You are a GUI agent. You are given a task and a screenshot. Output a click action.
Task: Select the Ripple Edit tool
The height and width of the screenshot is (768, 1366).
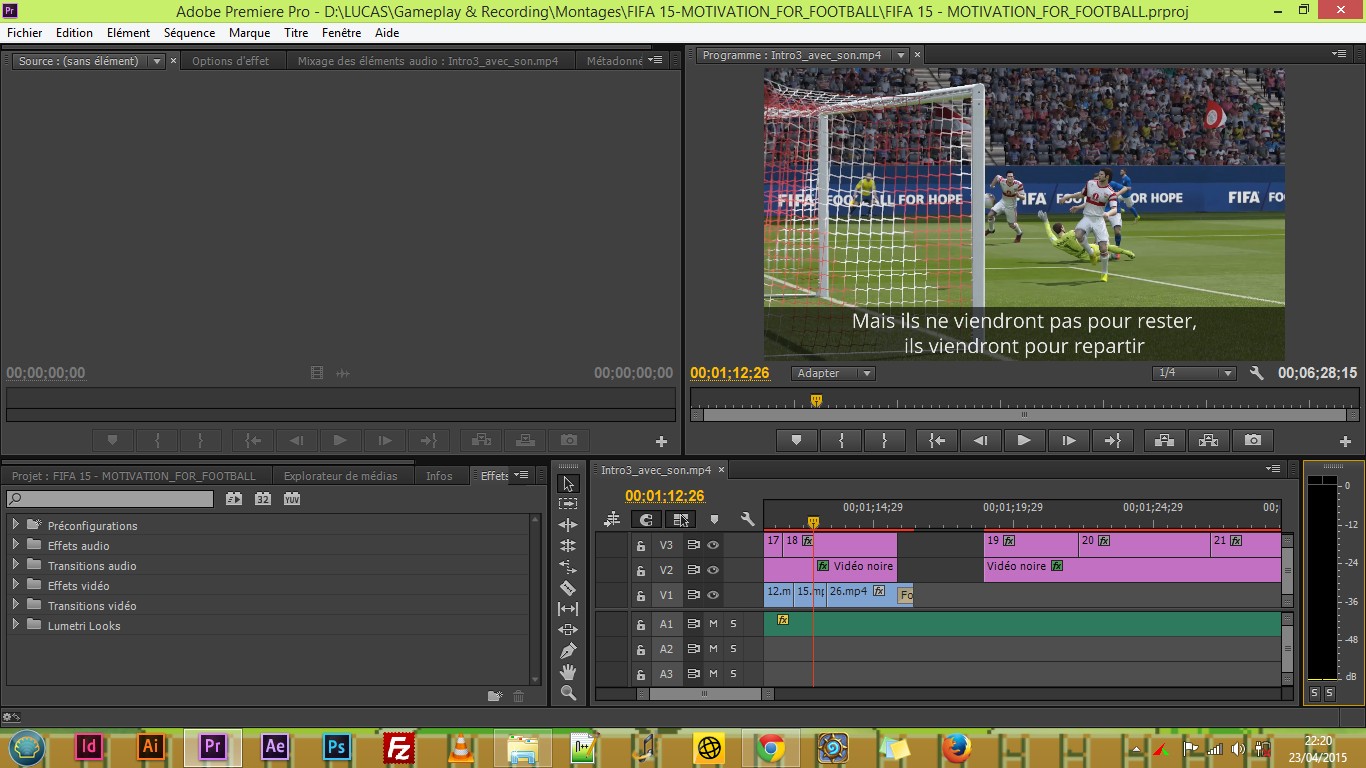(568, 525)
